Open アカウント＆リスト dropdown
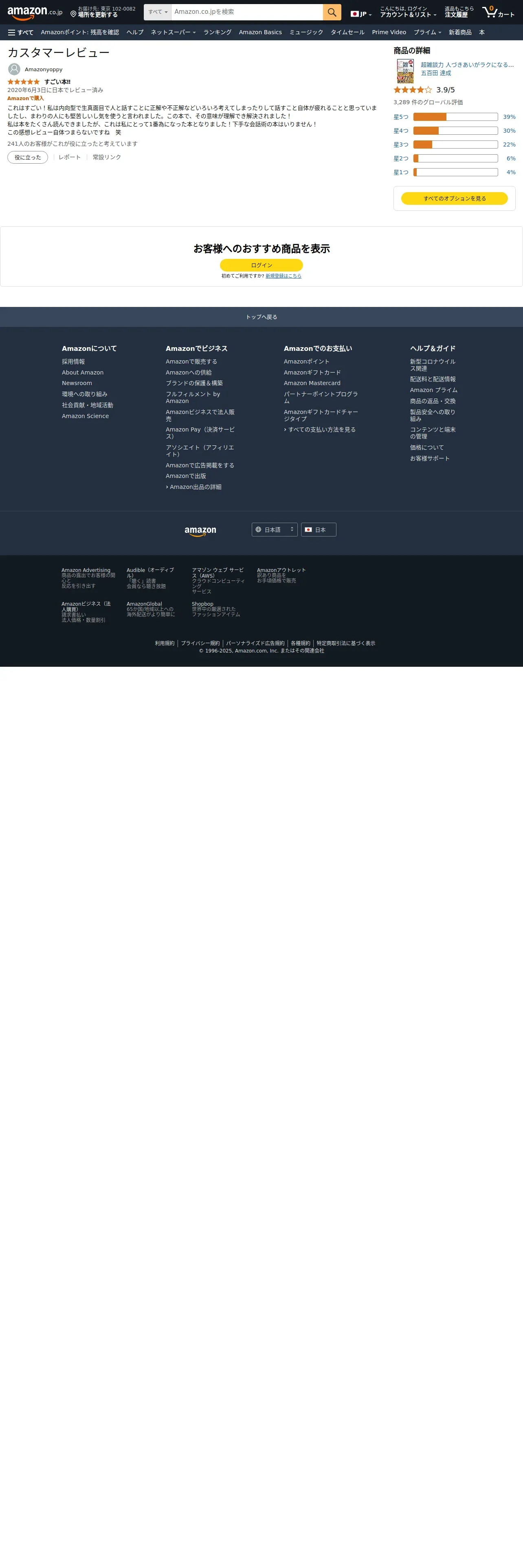The height and width of the screenshot is (1568, 523). pyautogui.click(x=408, y=12)
